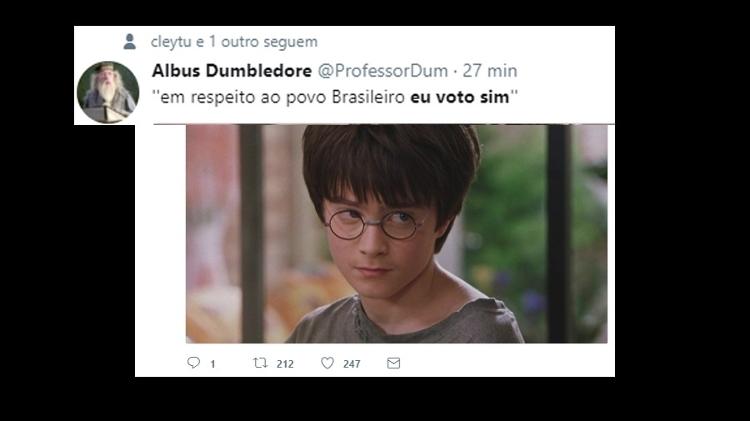Viewport: 750px width, 421px height.
Task: Select the bold 'eu voto sim' text
Action: pyautogui.click(x=460, y=97)
